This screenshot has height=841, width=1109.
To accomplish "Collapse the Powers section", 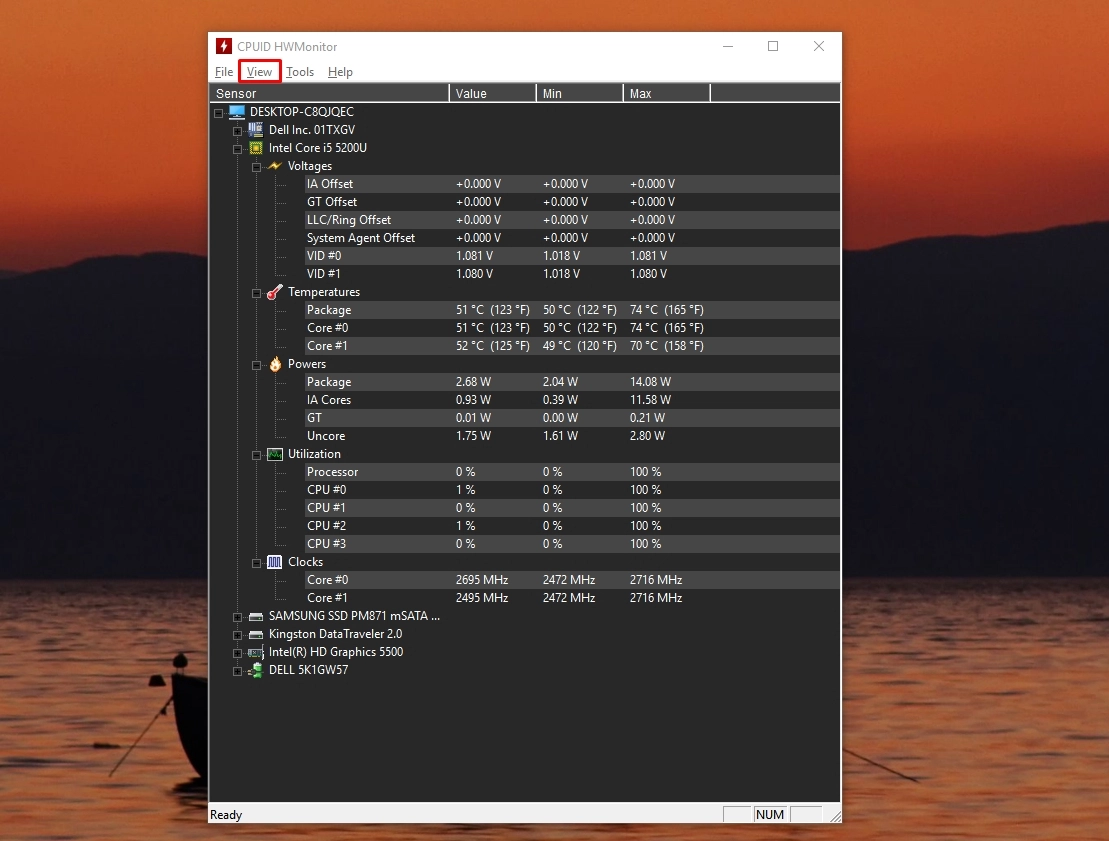I will coord(257,365).
